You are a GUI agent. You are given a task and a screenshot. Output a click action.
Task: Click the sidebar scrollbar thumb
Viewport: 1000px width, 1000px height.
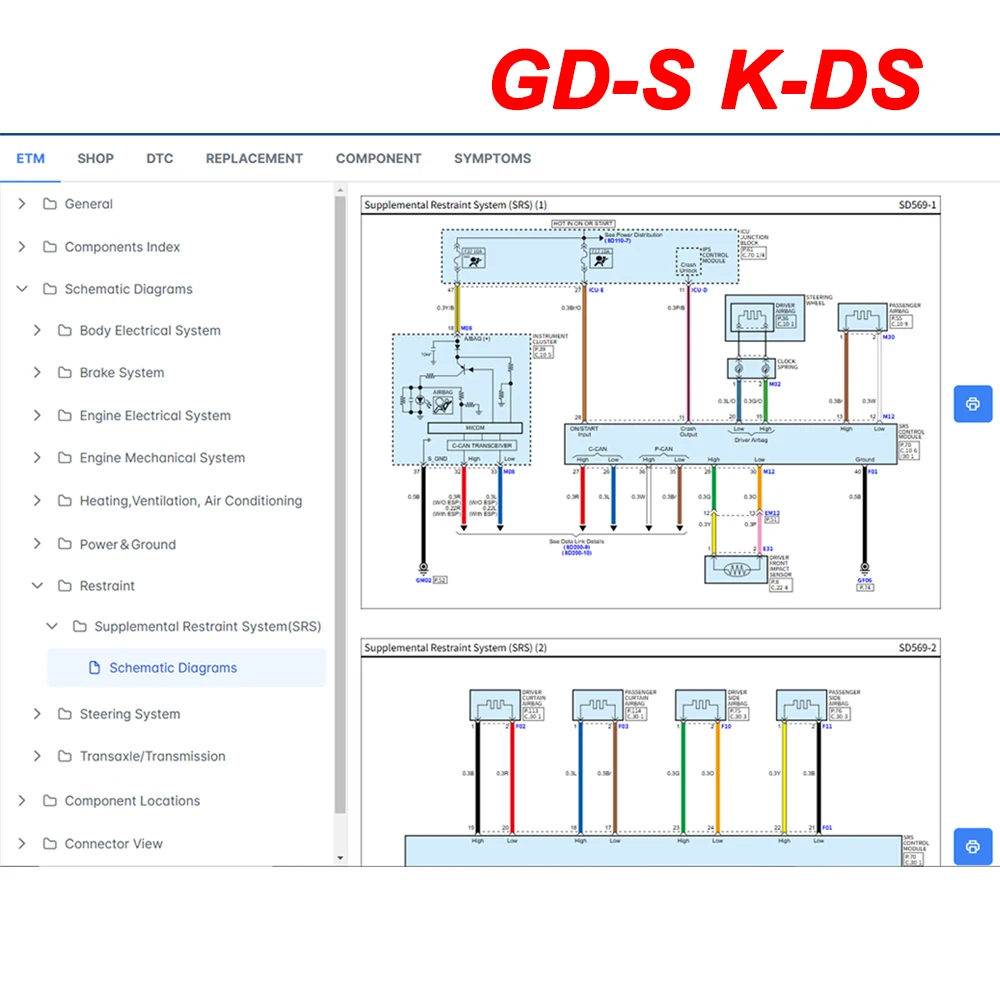coord(340,504)
